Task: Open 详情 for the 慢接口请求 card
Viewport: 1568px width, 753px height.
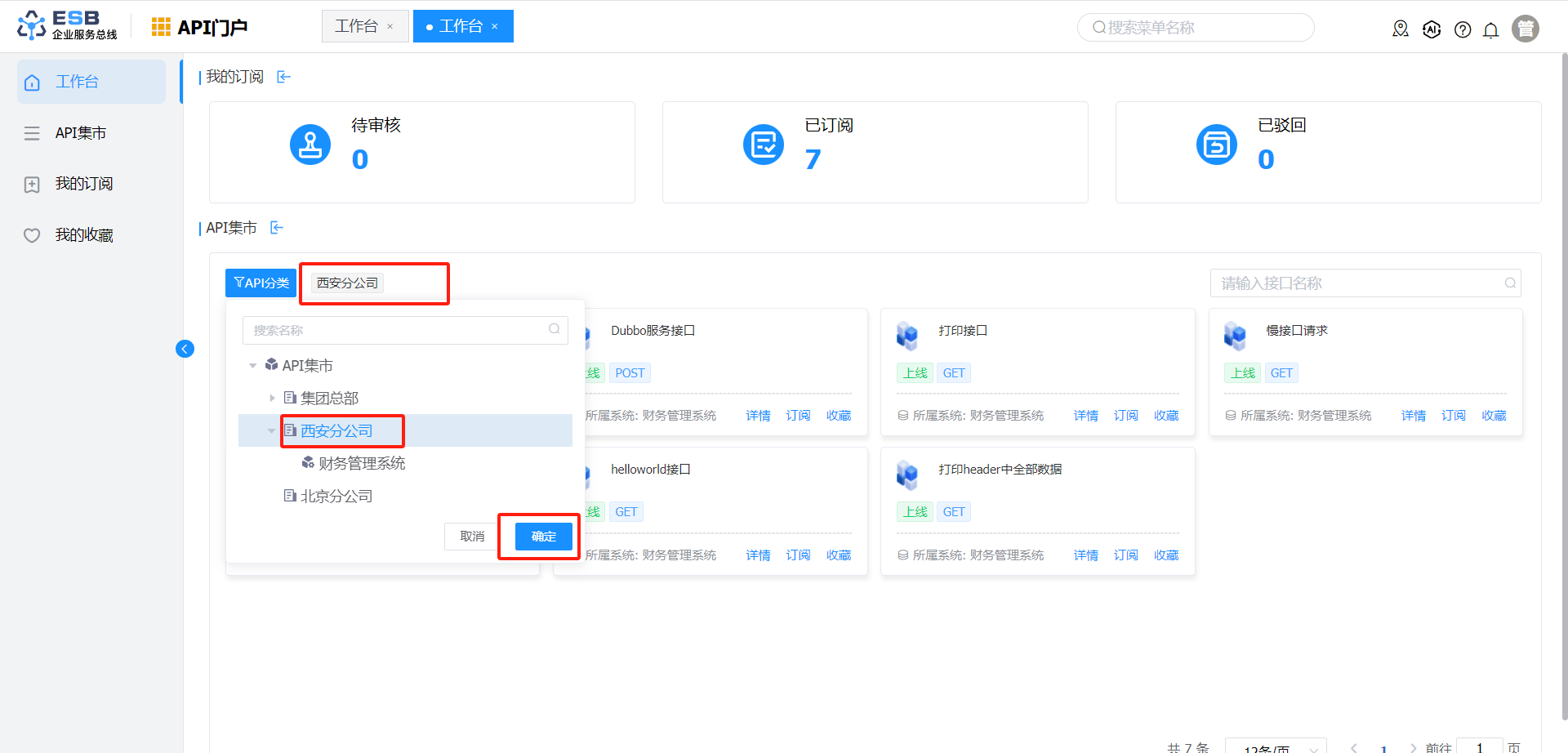Action: (1414, 416)
